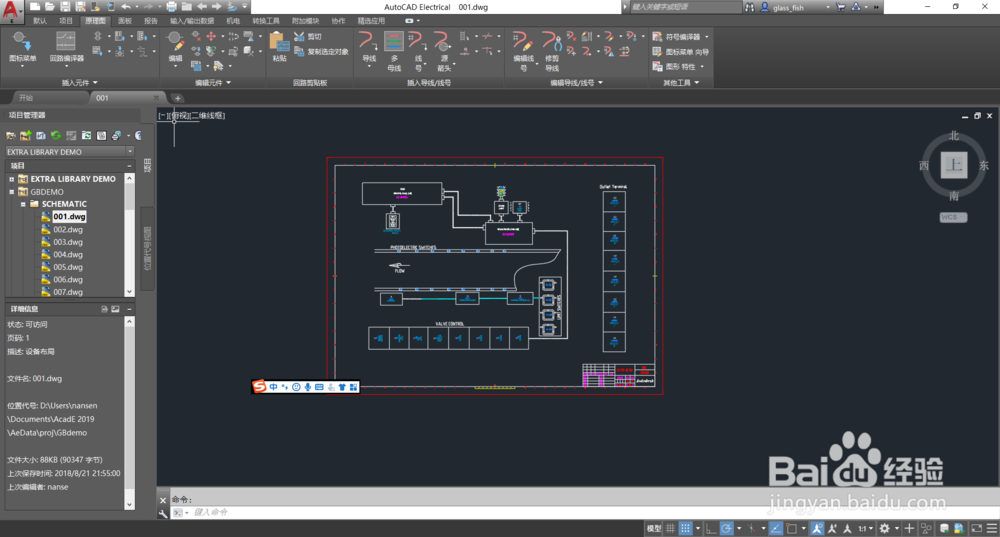Toggle 模型 model space button

(x=654, y=528)
